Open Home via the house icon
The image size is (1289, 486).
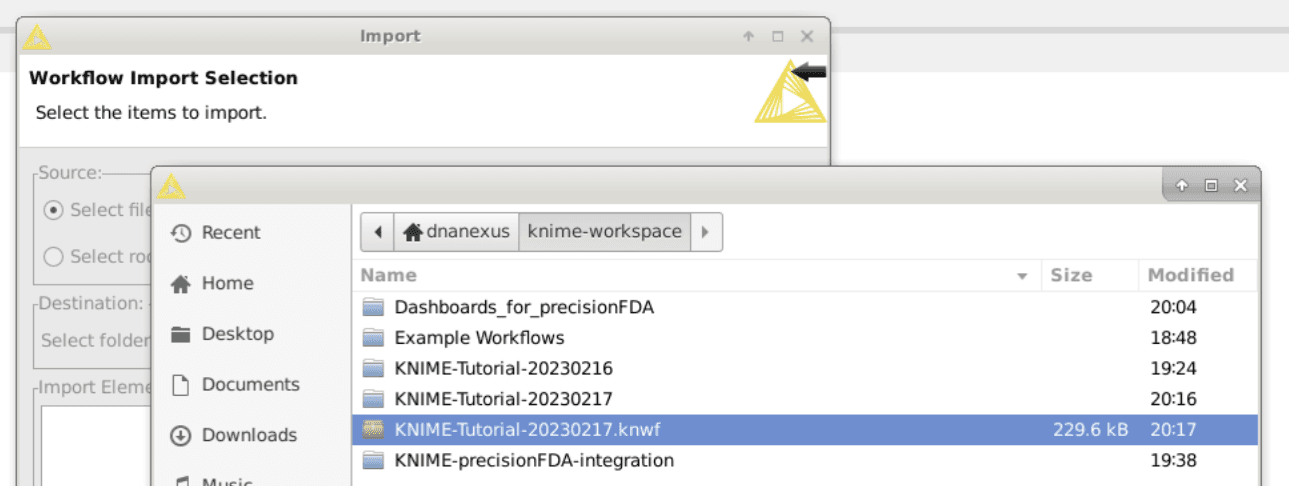tap(181, 284)
